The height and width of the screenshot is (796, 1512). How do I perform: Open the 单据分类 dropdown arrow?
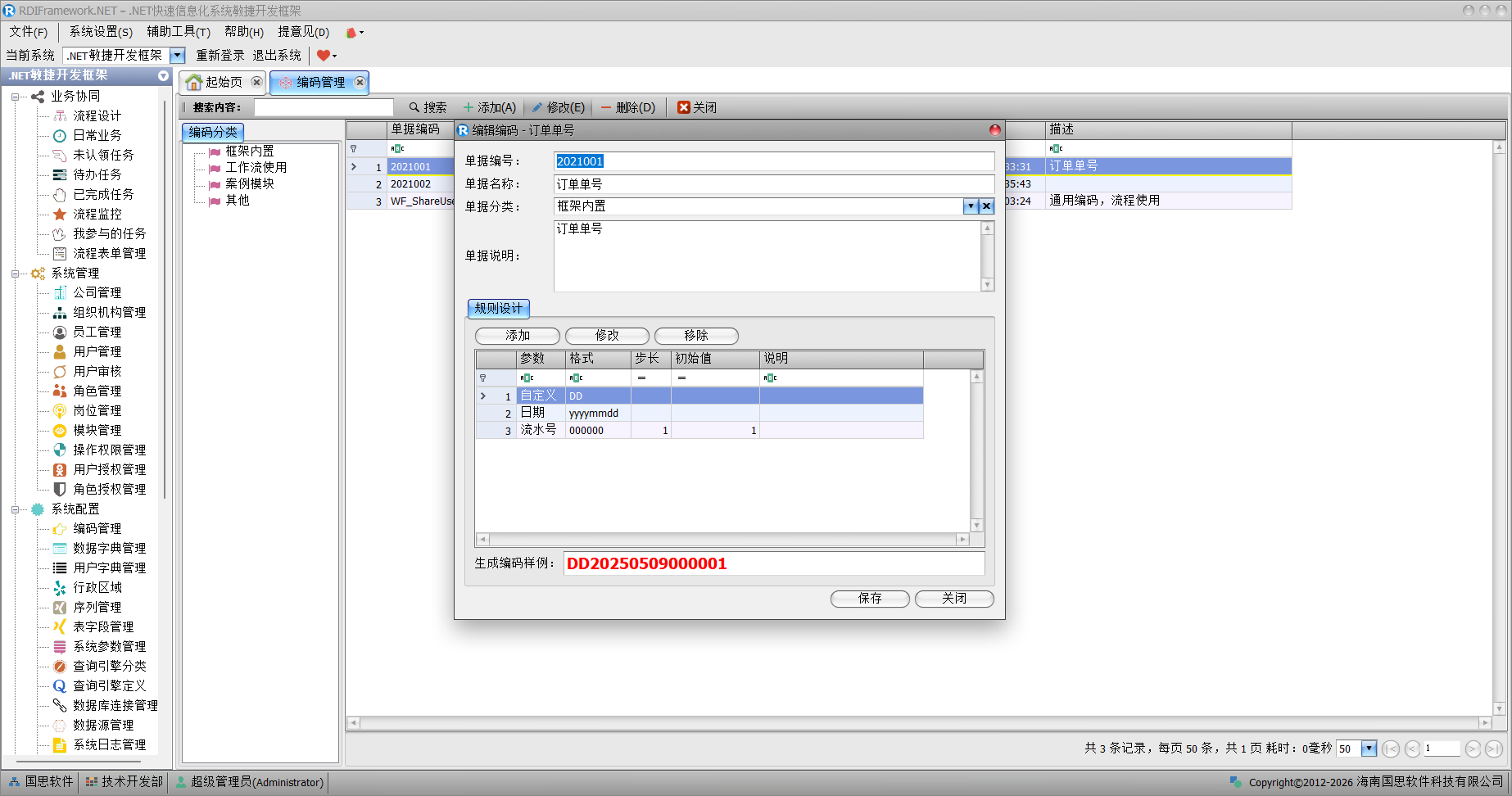pos(971,206)
